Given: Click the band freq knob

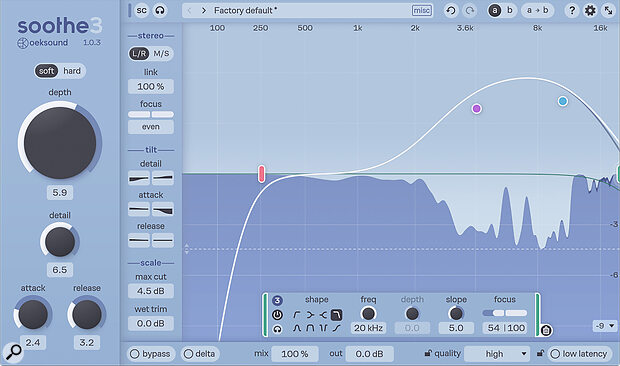Looking at the screenshot, I should pyautogui.click(x=368, y=314).
